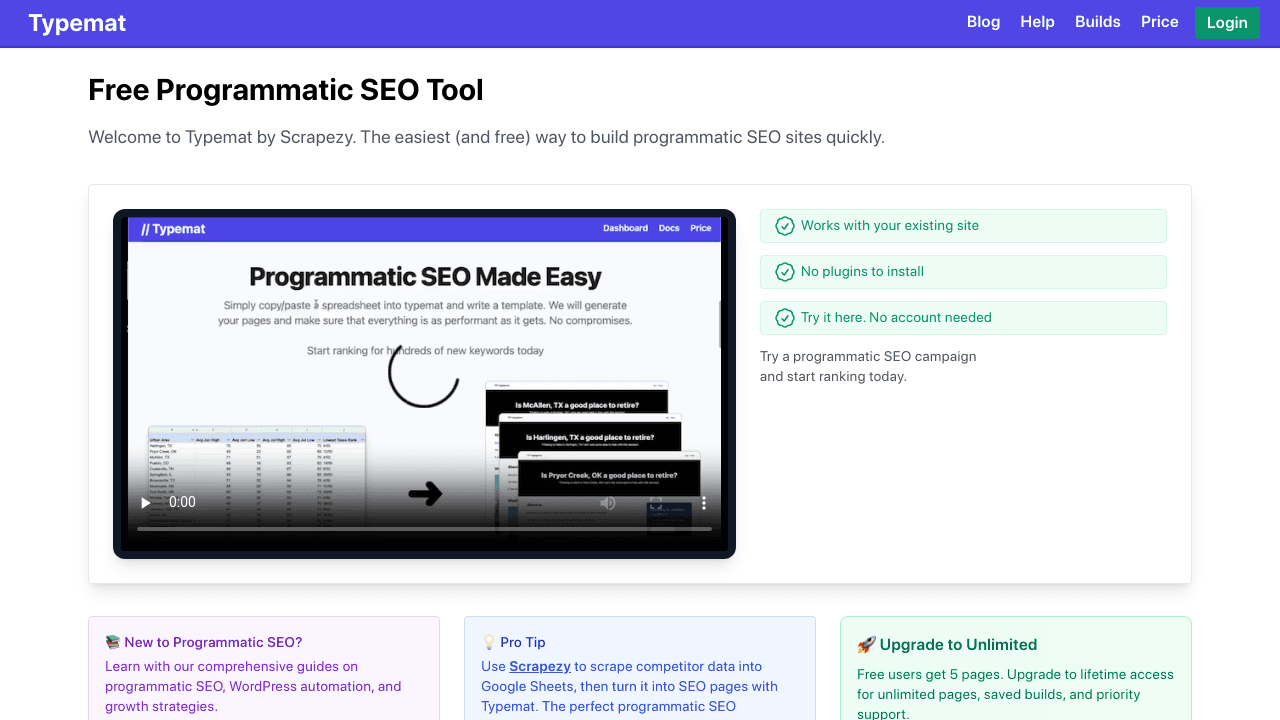Screen dimensions: 1280x720
Task: Click the New to Programmatic SEO? heading
Action: pos(213,643)
